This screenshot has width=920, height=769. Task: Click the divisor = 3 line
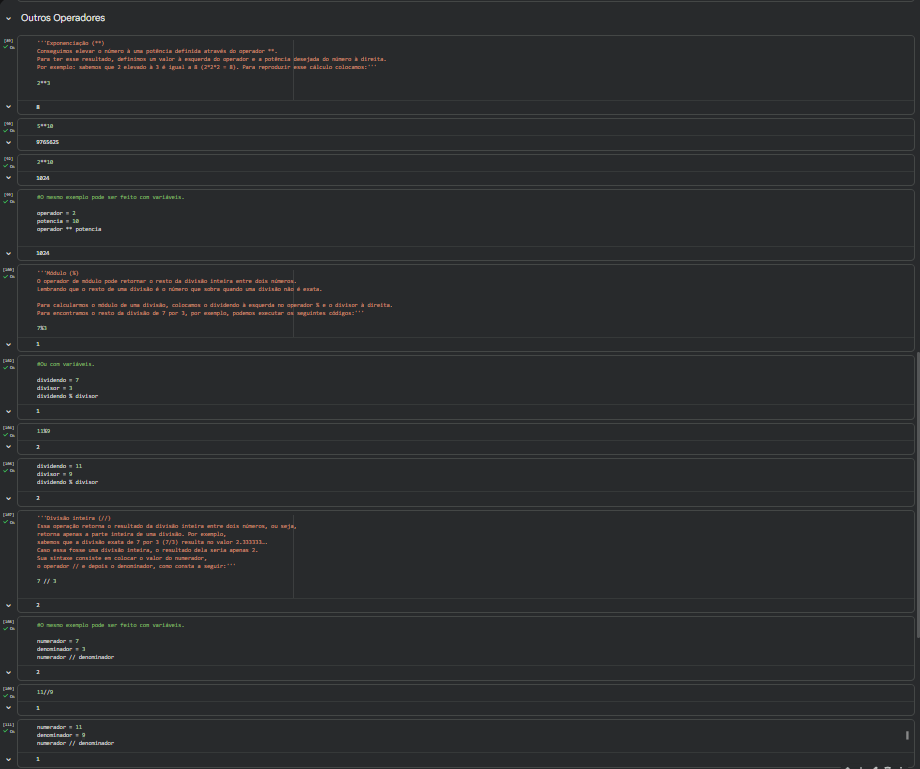(55, 388)
